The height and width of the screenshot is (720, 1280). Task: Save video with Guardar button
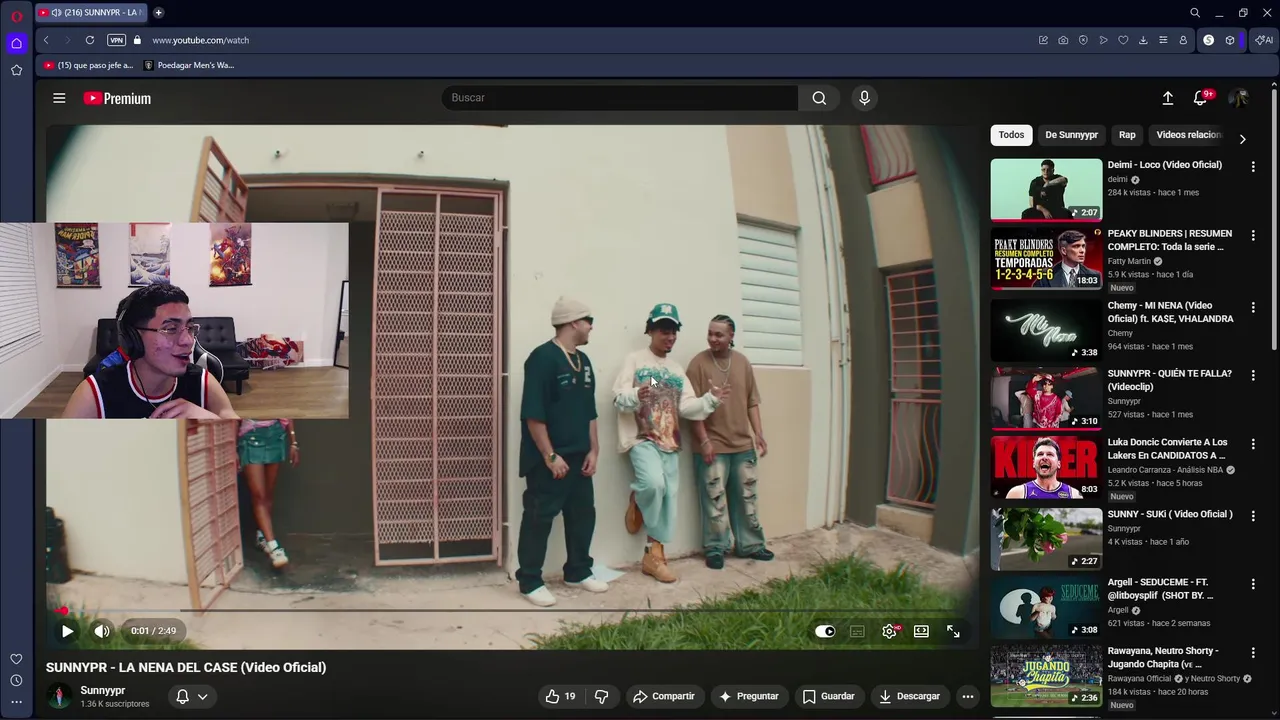coord(829,697)
